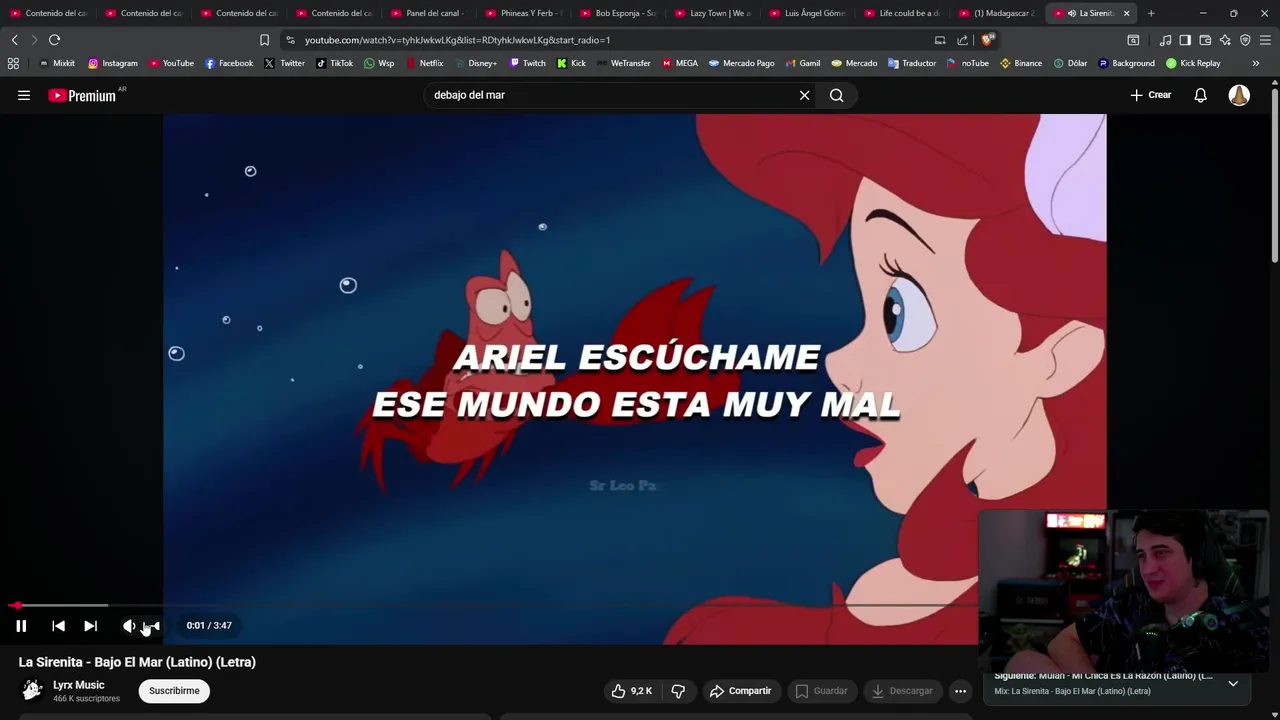The image size is (1280, 720).
Task: Open a new browser tab
Action: 1151,13
